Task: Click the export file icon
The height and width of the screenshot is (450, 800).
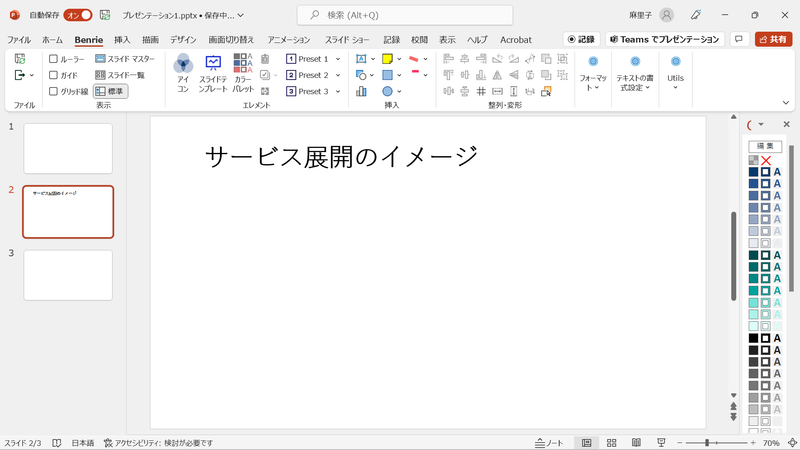Action: coord(20,76)
